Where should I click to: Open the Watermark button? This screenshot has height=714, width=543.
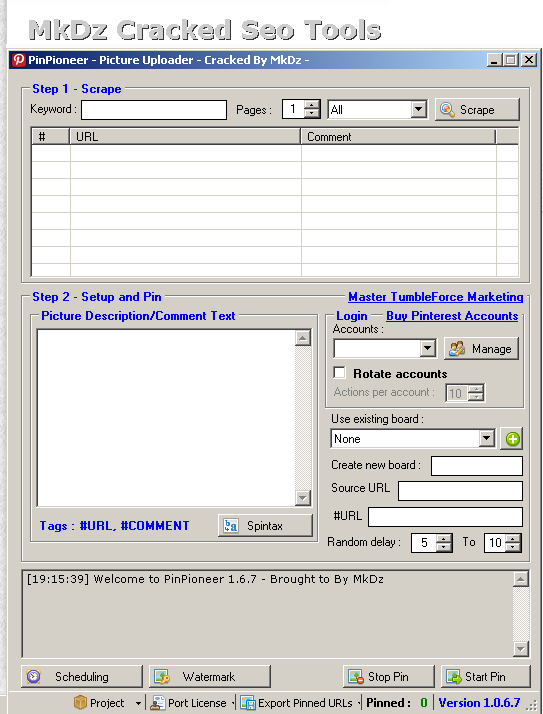click(210, 677)
